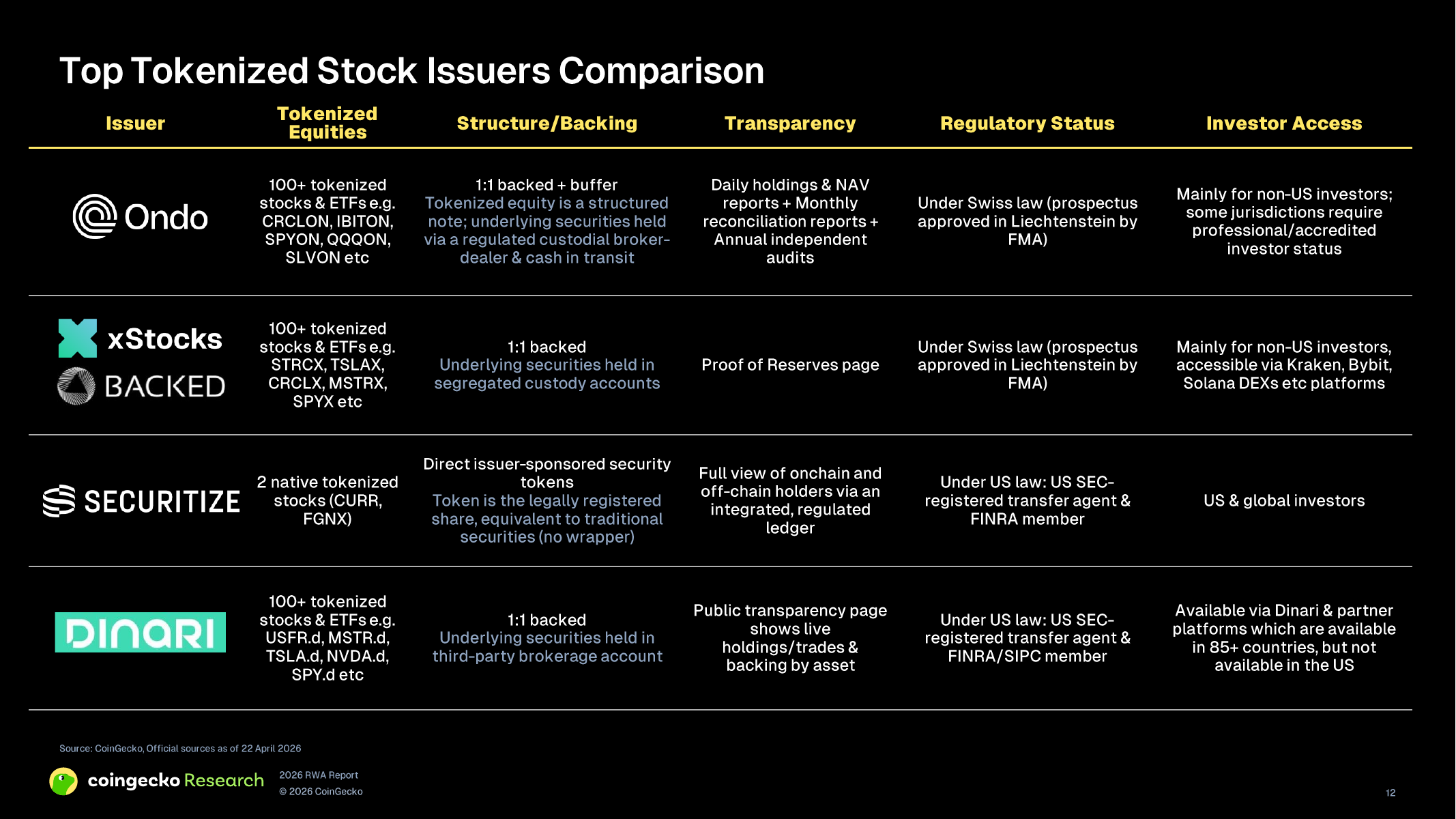1456x819 pixels.
Task: Select the Transparency column header
Action: 790,124
